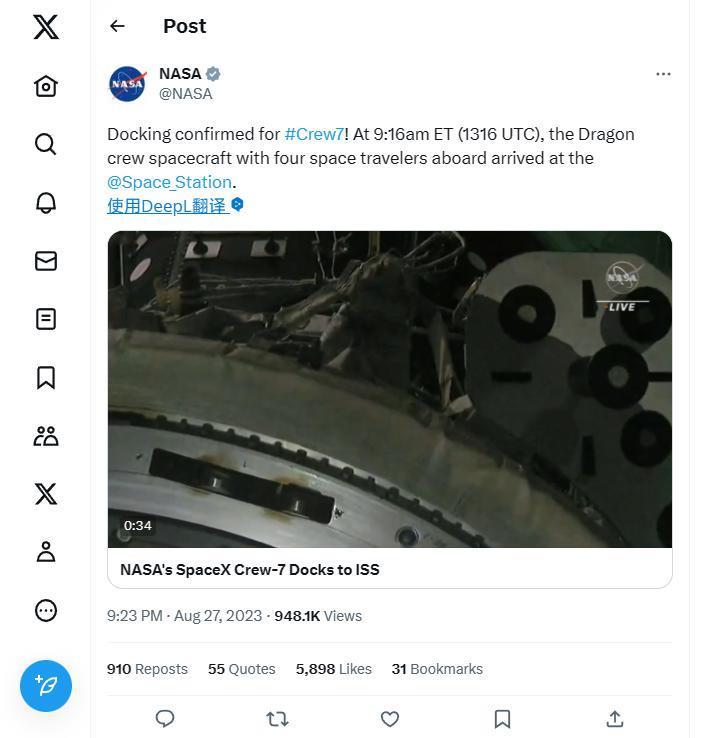The height and width of the screenshot is (738, 717).
Task: Bookmark this post from the action bar
Action: pos(502,718)
